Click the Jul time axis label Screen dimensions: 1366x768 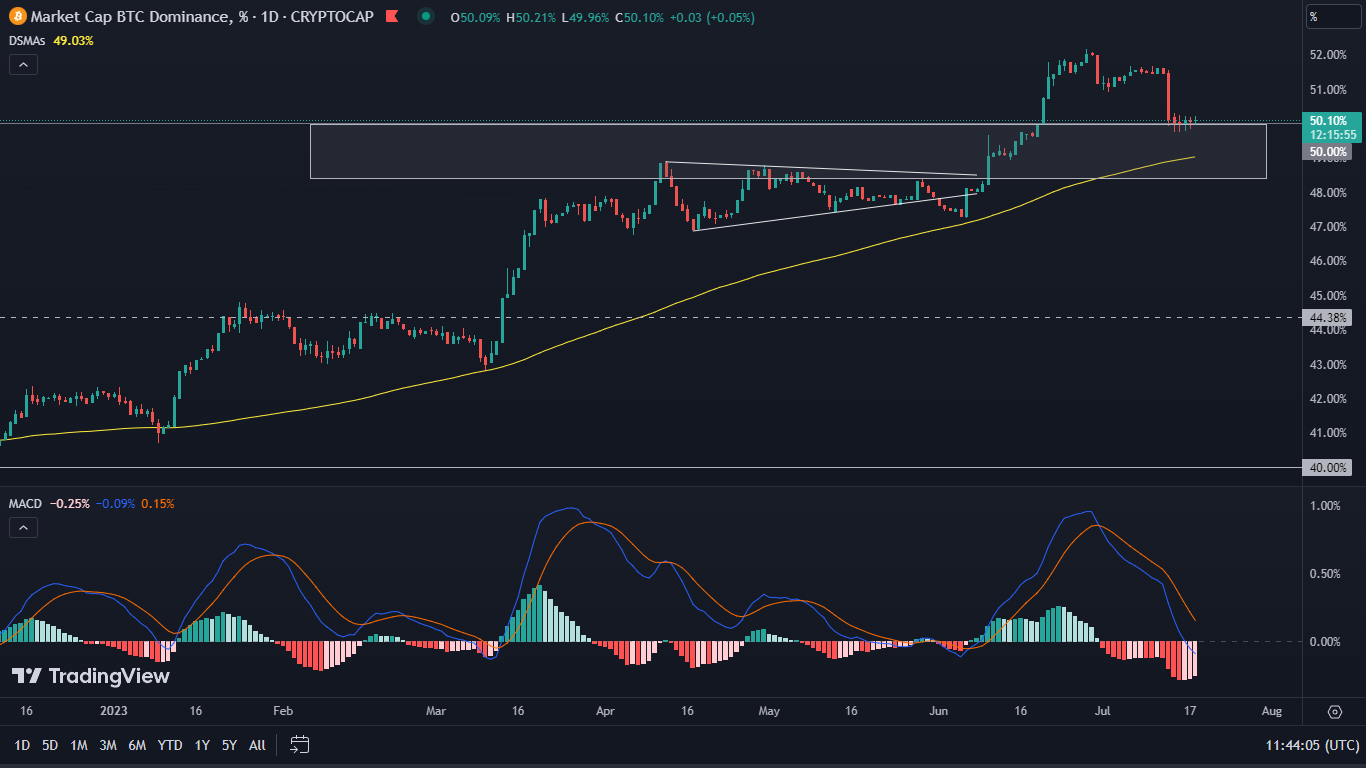(1102, 711)
